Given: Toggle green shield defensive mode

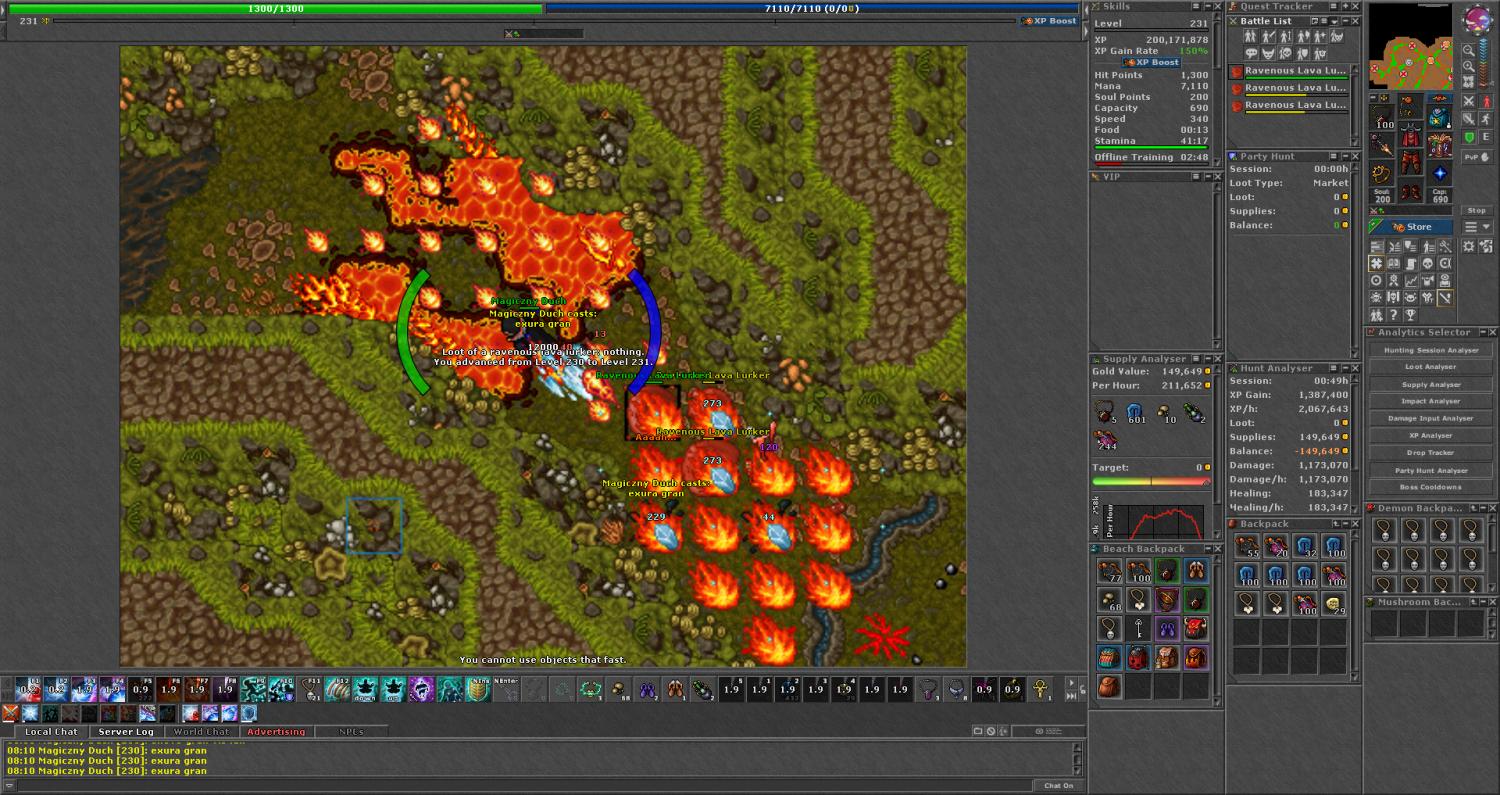Looking at the screenshot, I should click(x=1468, y=137).
